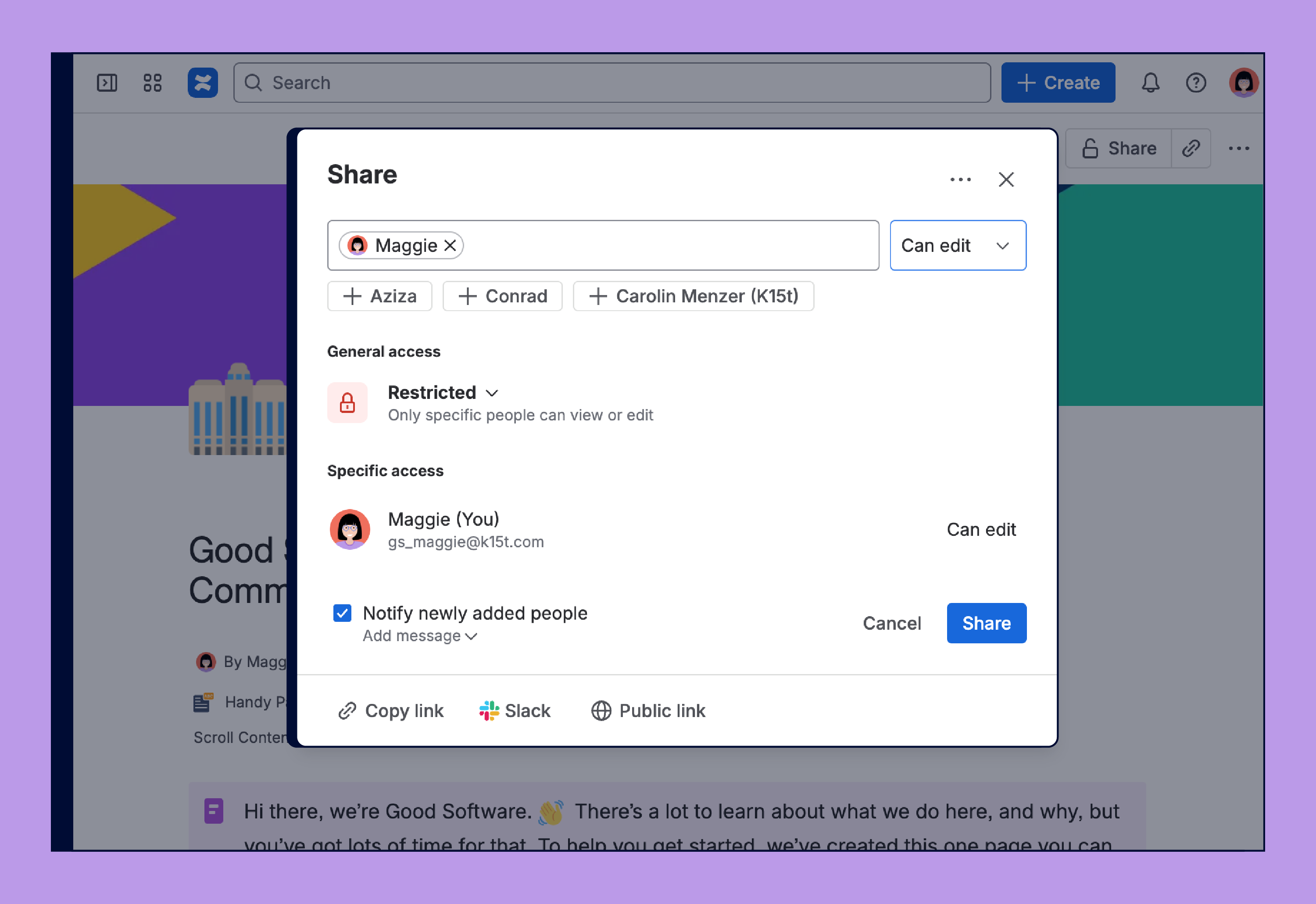Open the page more actions menu
The image size is (1316, 904).
(1239, 148)
